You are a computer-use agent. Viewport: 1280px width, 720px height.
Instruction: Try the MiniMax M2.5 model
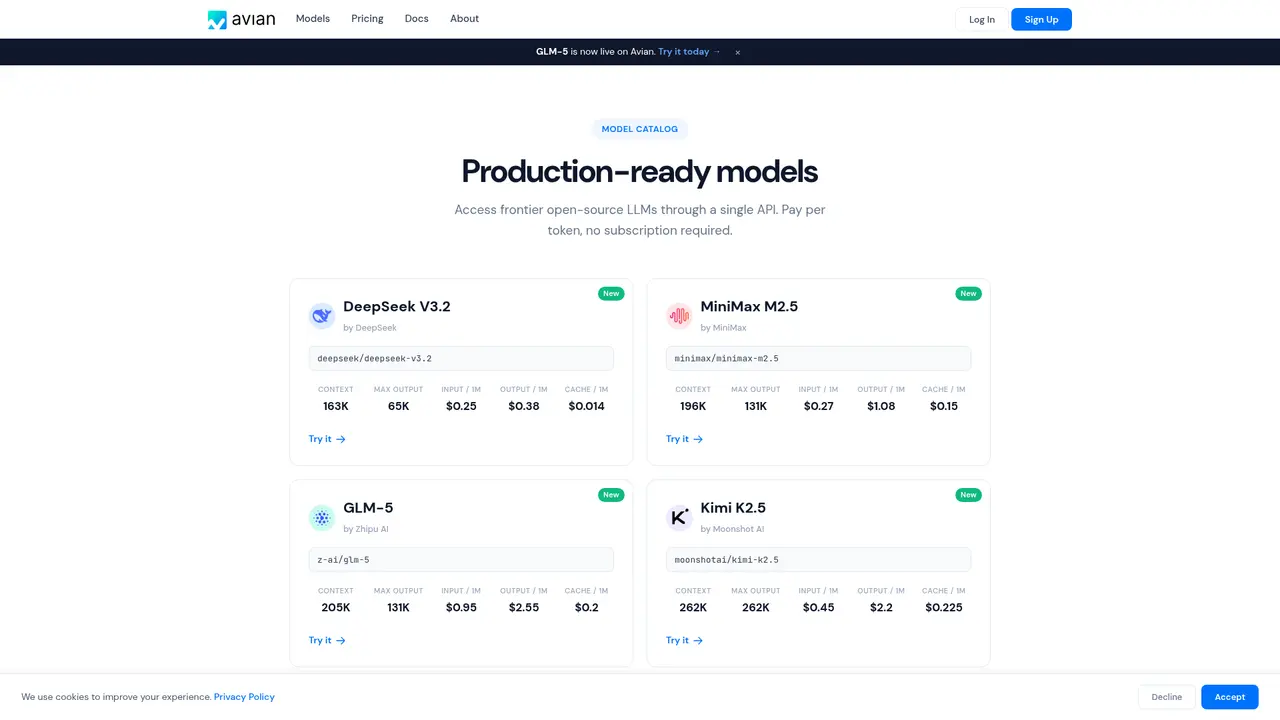coord(684,439)
